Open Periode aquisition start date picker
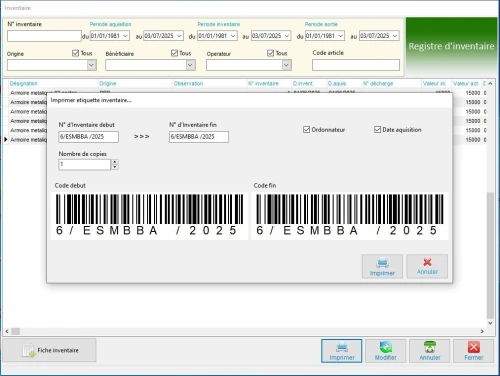 point(126,36)
